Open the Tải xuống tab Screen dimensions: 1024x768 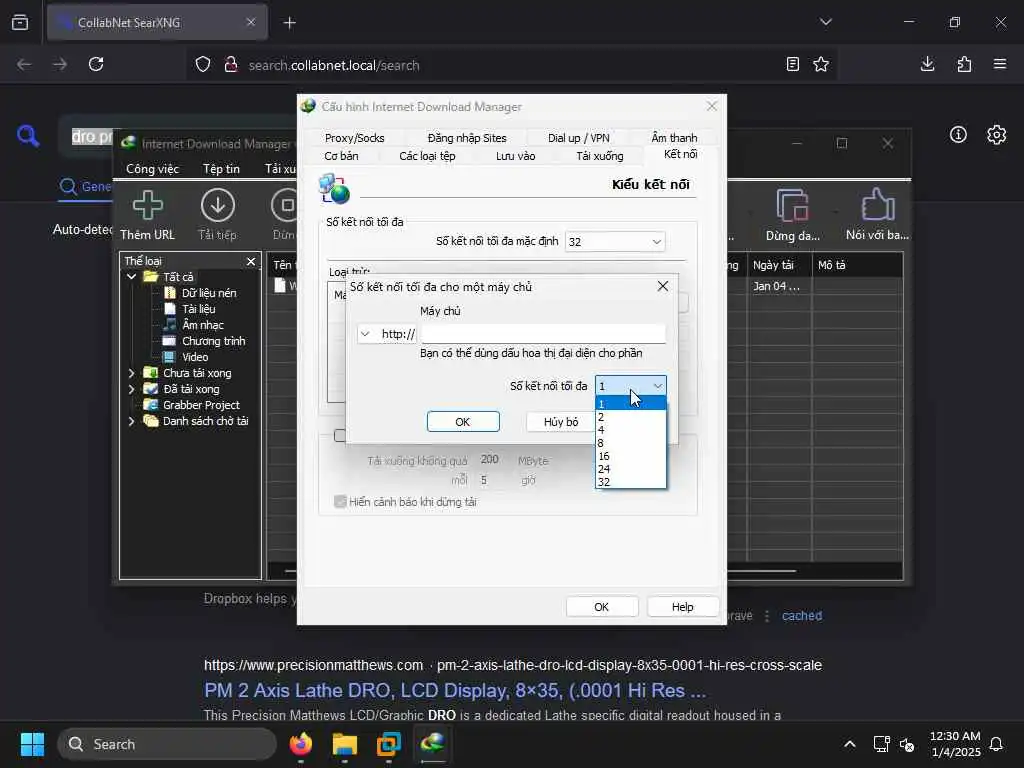[x=600, y=156]
